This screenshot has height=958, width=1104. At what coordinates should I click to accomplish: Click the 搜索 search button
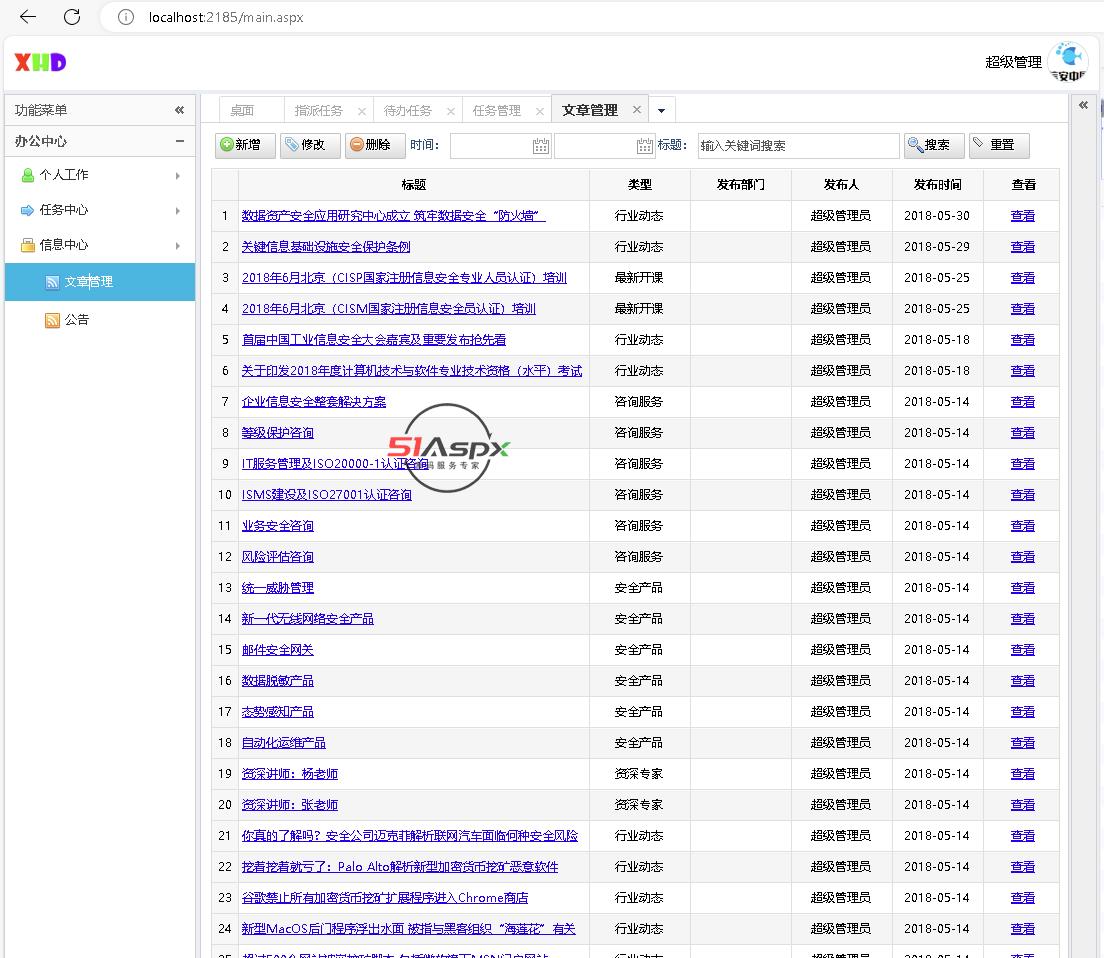(934, 146)
